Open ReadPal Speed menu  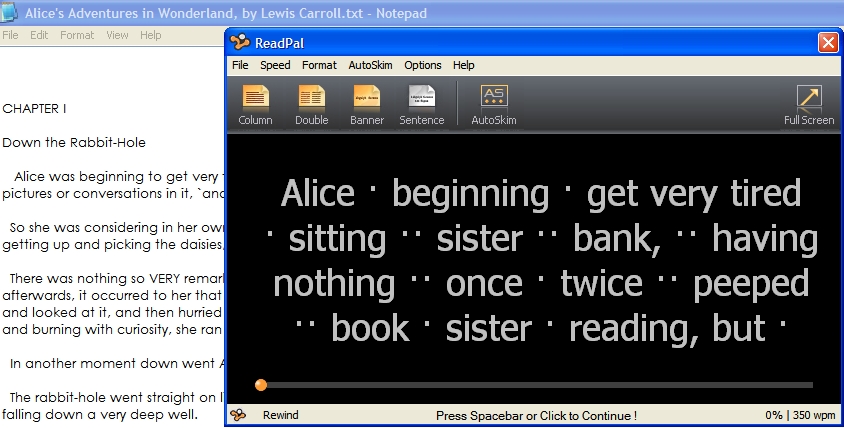[x=275, y=65]
